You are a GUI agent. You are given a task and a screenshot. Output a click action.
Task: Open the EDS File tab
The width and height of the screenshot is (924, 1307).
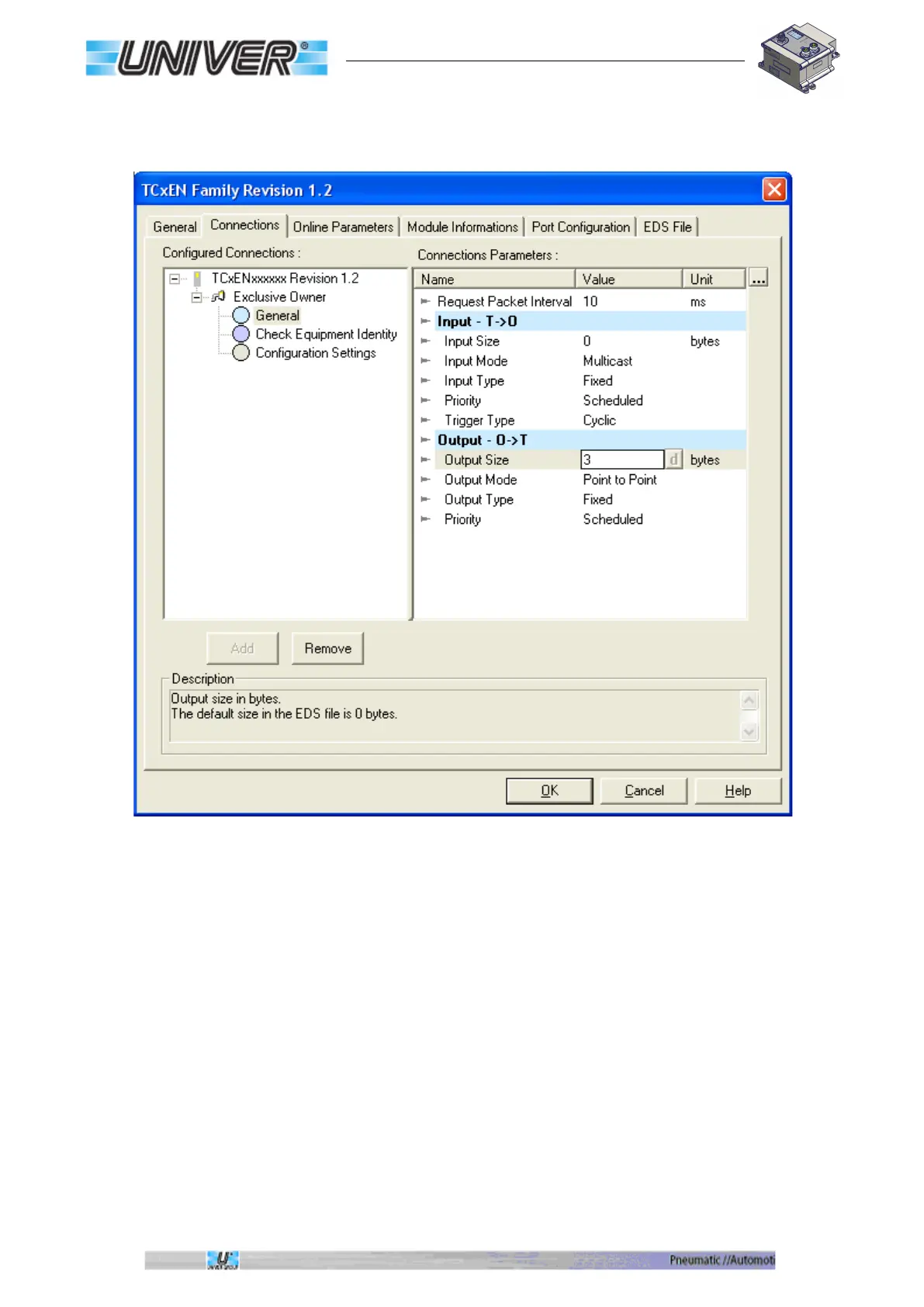pyautogui.click(x=667, y=227)
